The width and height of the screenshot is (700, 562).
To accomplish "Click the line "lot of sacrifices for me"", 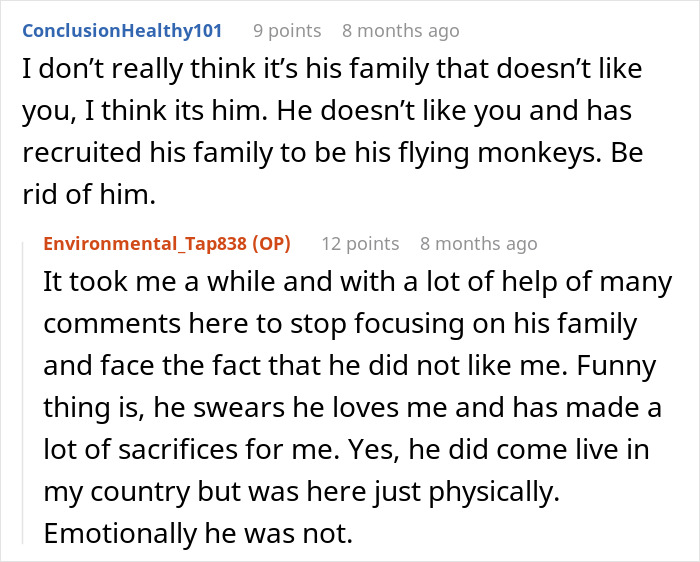I will click(346, 450).
